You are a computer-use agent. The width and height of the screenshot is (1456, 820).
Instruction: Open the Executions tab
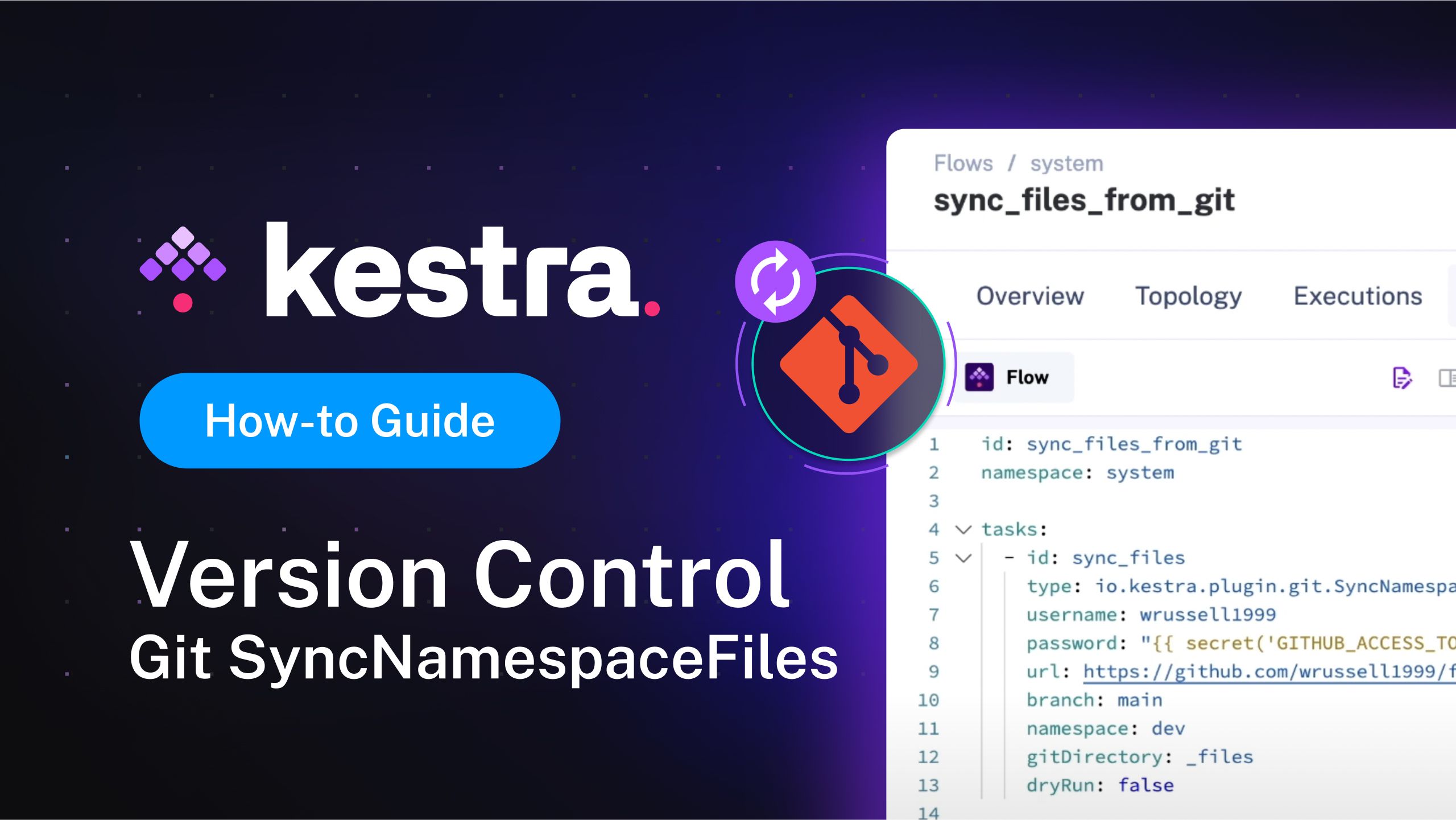pyautogui.click(x=1358, y=296)
